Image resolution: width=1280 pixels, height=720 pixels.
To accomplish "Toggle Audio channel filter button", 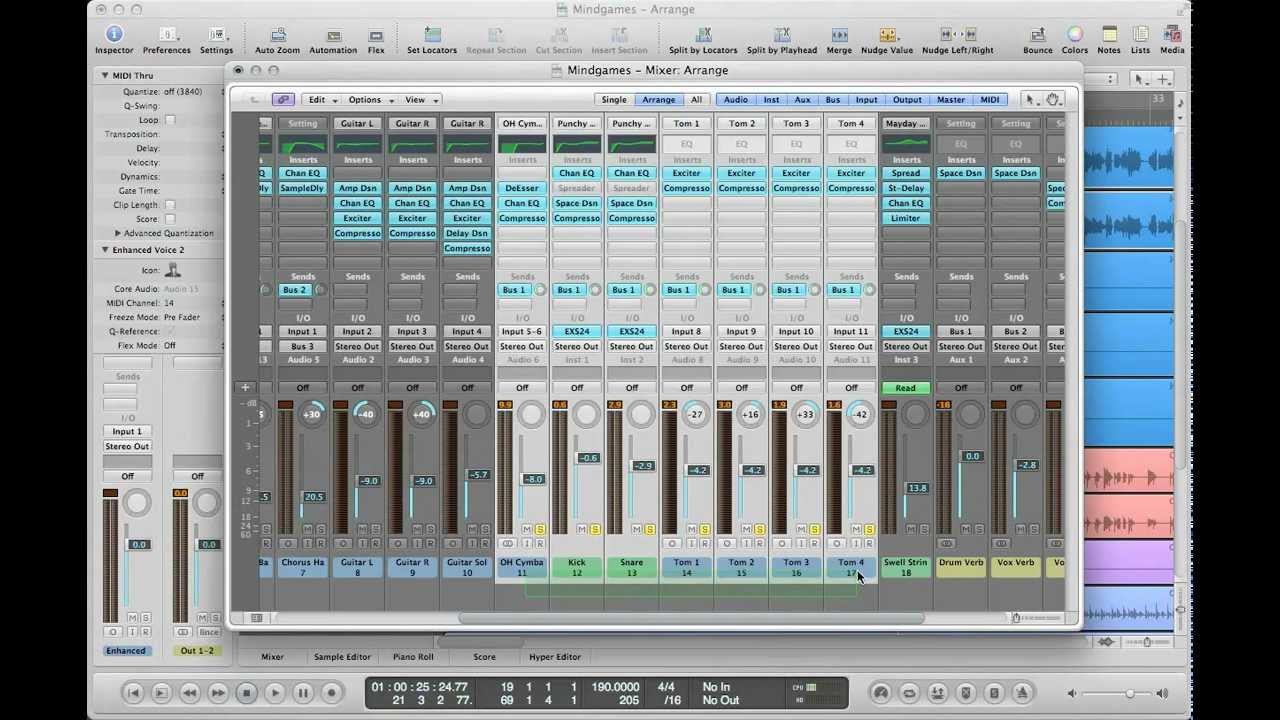I will pyautogui.click(x=736, y=100).
